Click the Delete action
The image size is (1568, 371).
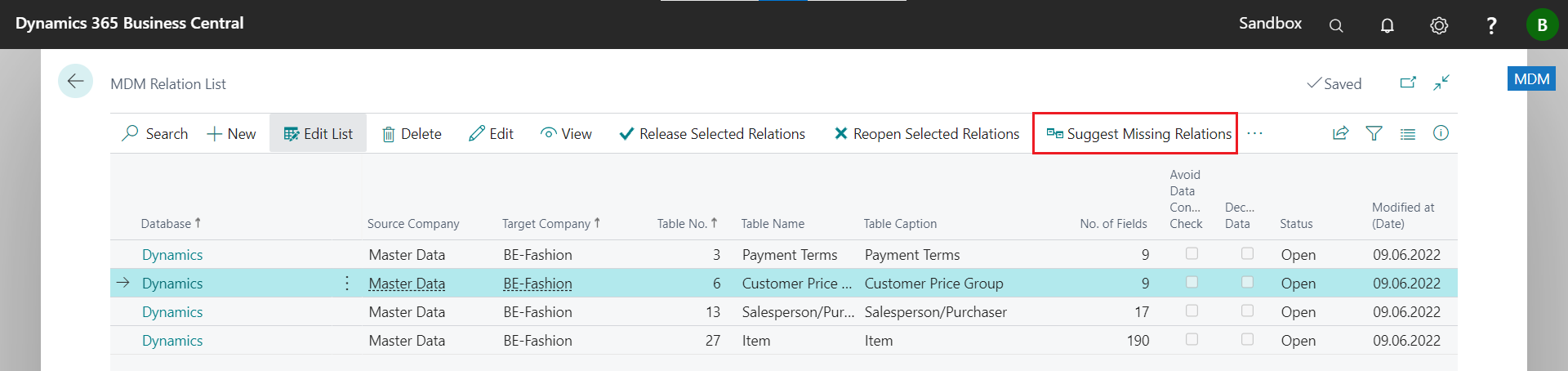point(412,133)
